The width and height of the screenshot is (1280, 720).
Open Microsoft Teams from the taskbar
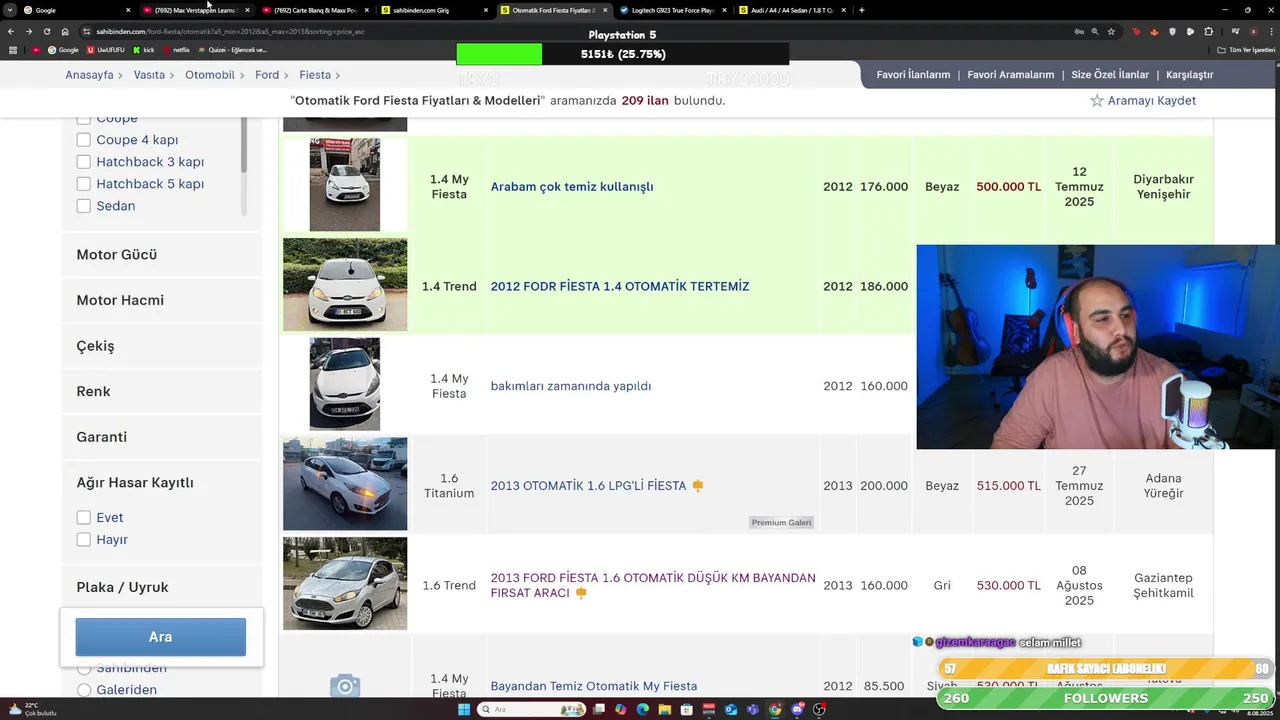coord(753,710)
